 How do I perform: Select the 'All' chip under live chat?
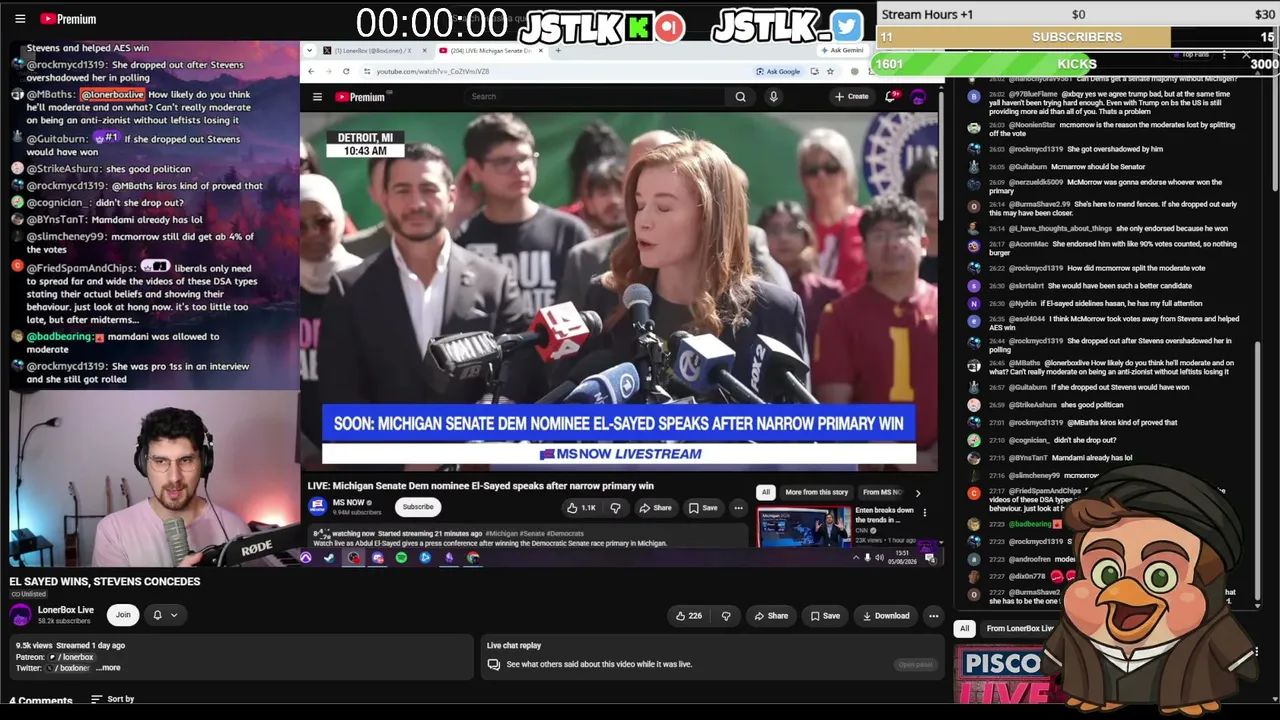click(964, 628)
